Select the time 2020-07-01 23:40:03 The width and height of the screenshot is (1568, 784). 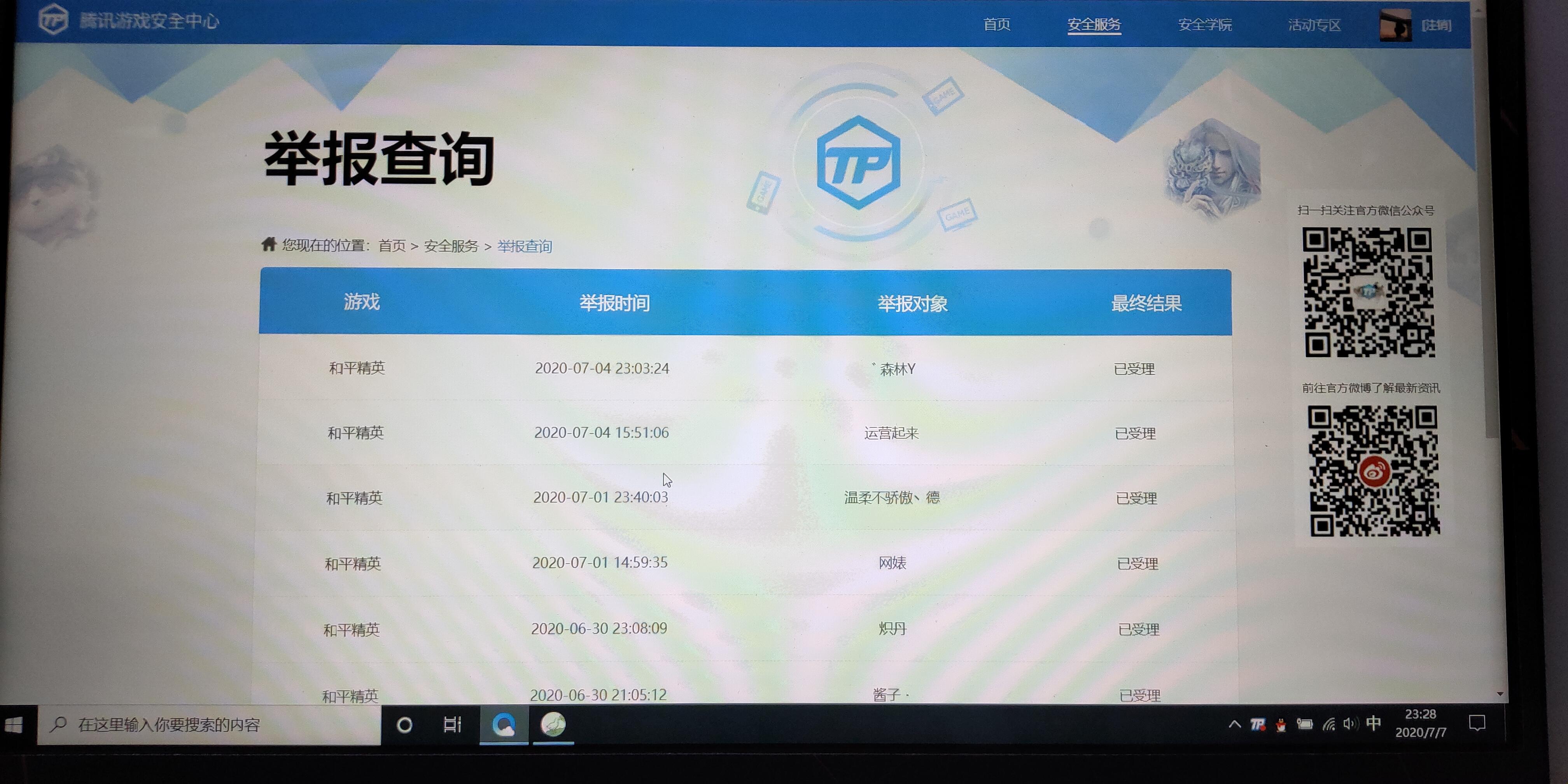pos(600,497)
